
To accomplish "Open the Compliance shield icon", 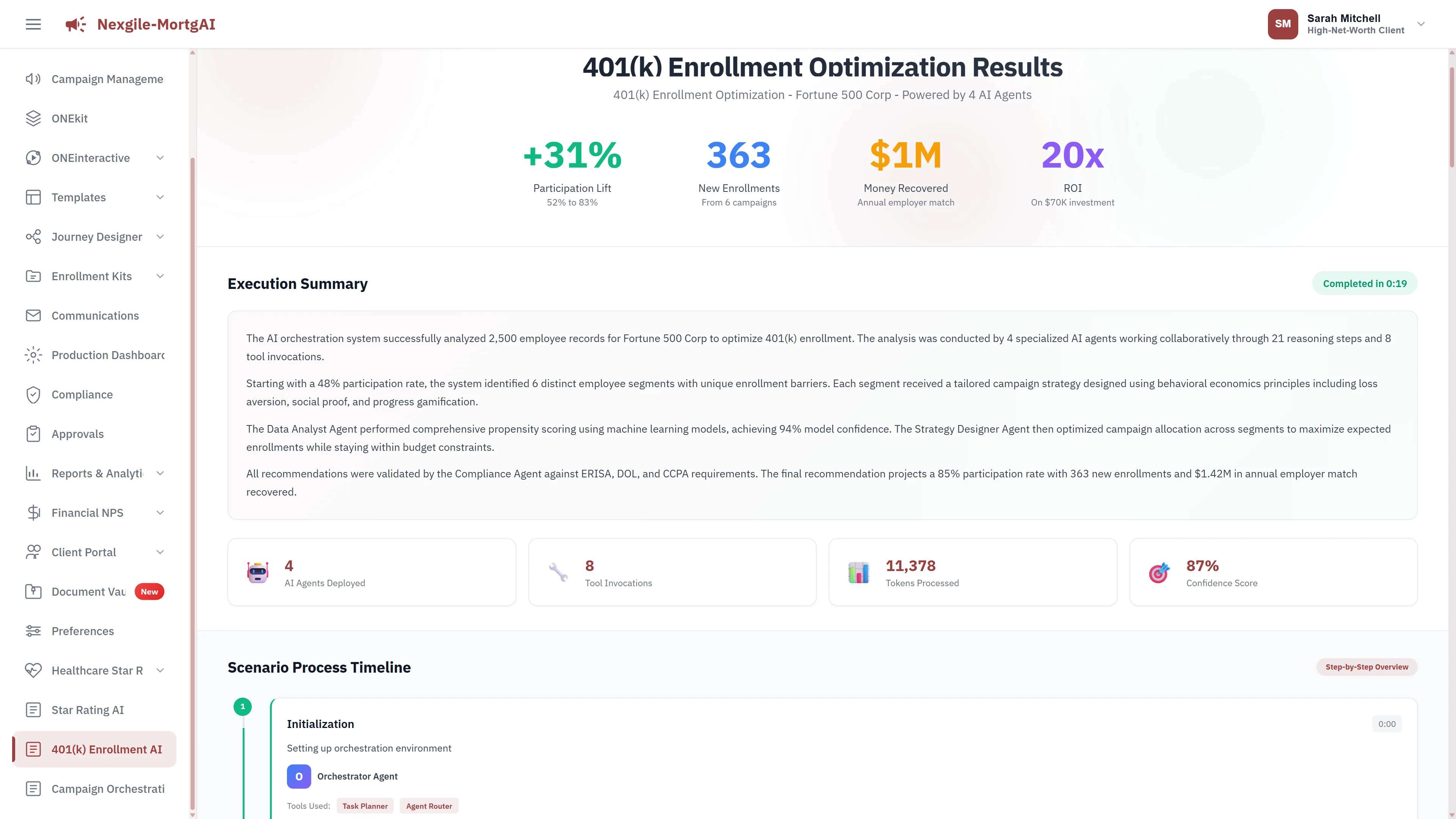I will tap(33, 394).
